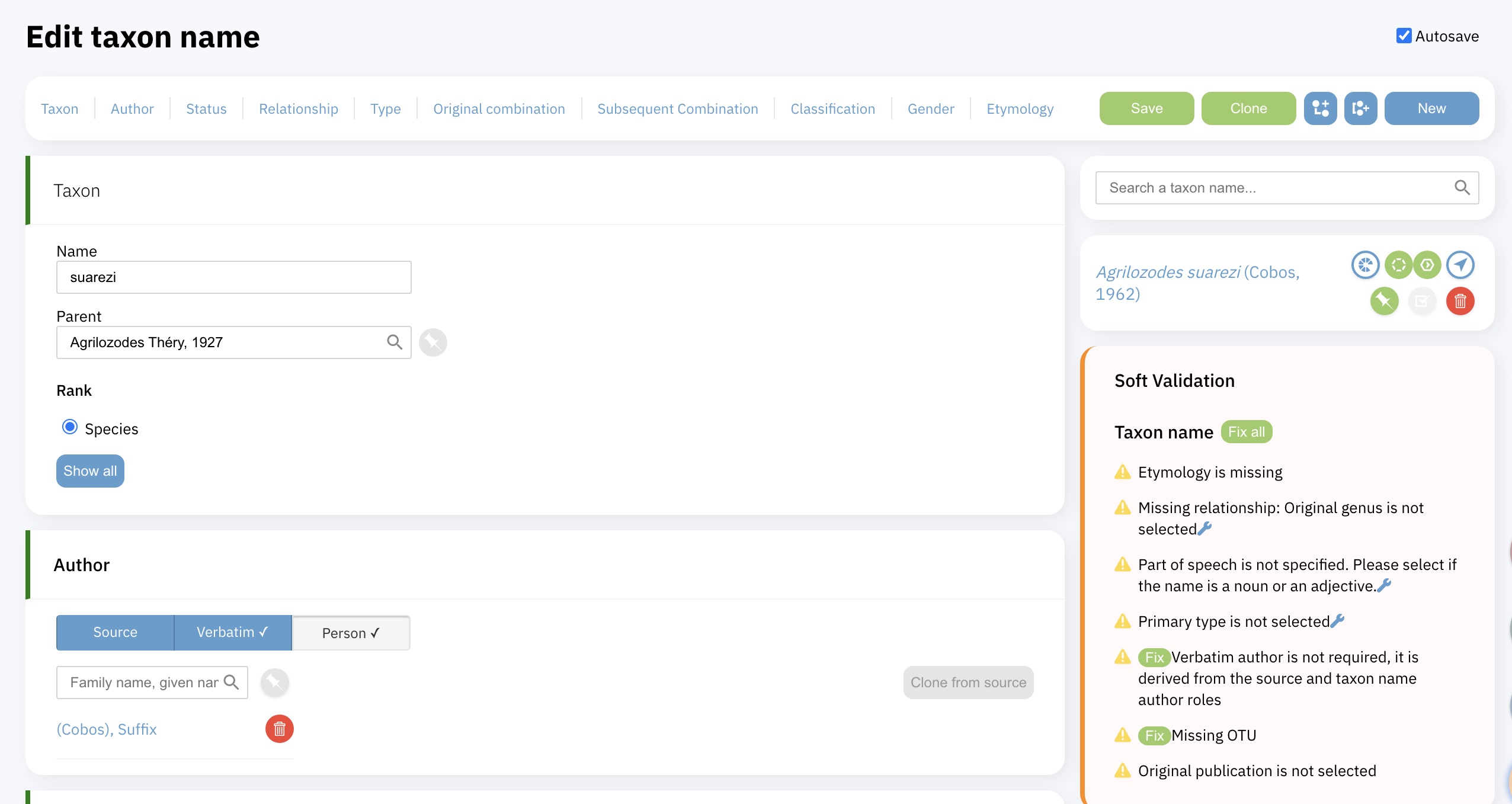Jump to the Etymology section

coord(1020,108)
